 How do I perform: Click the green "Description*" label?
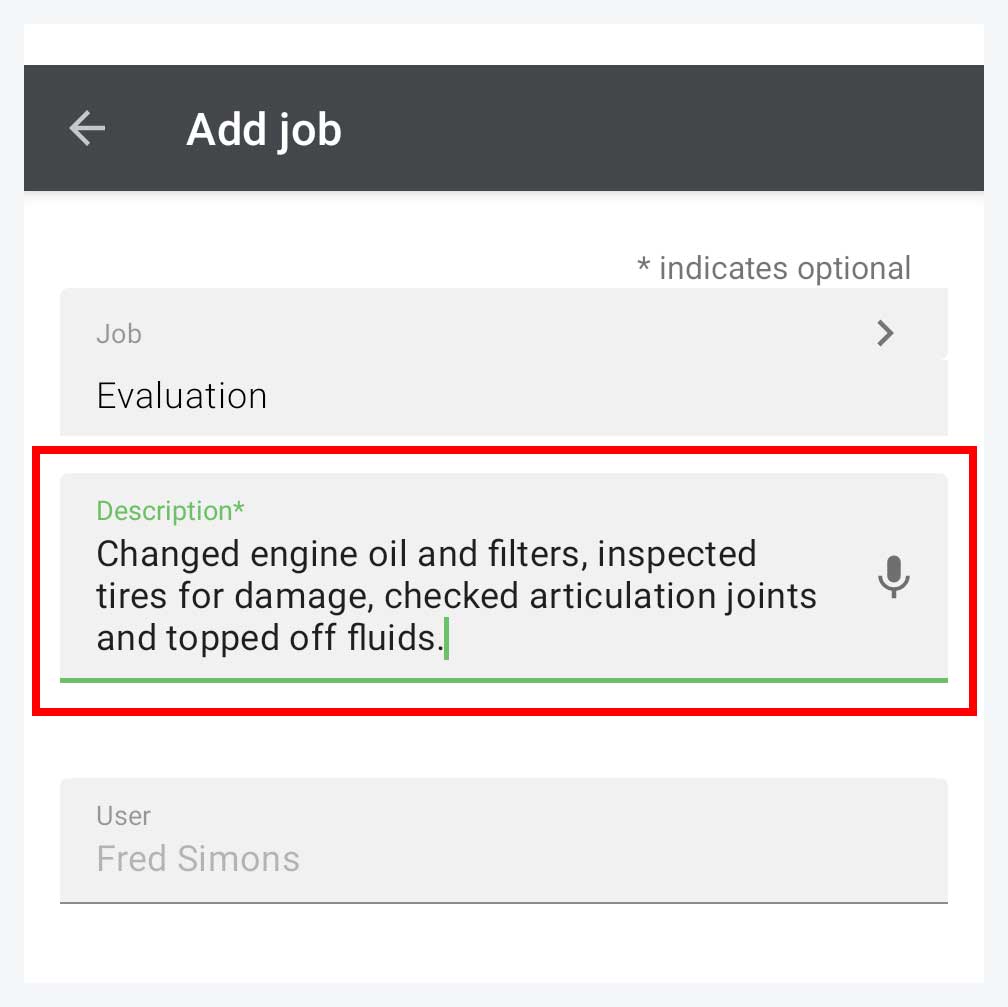click(170, 511)
